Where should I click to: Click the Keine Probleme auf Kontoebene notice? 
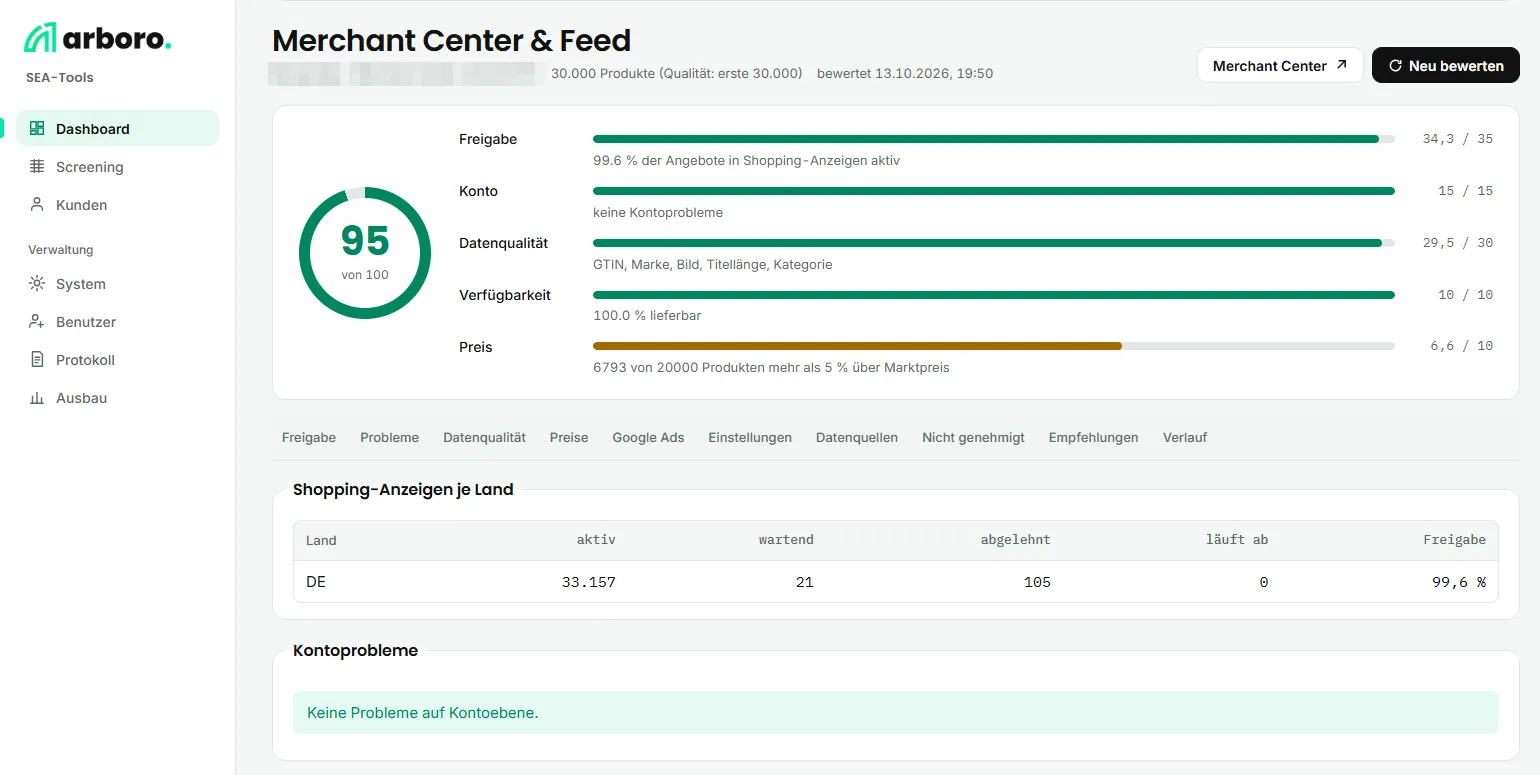click(x=896, y=713)
